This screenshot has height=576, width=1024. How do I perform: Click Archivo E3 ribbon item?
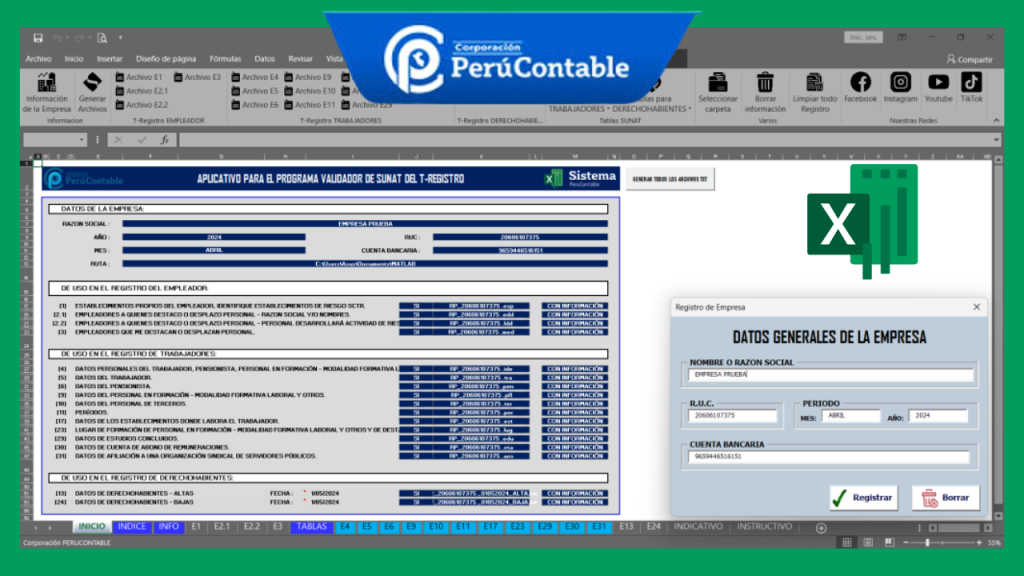tap(197, 77)
